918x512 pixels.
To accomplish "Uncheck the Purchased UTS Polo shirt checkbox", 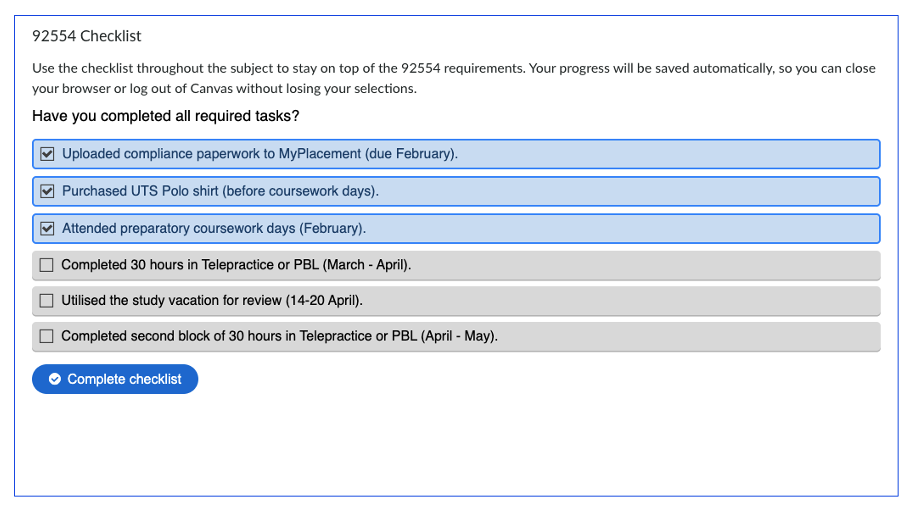I will click(x=47, y=191).
